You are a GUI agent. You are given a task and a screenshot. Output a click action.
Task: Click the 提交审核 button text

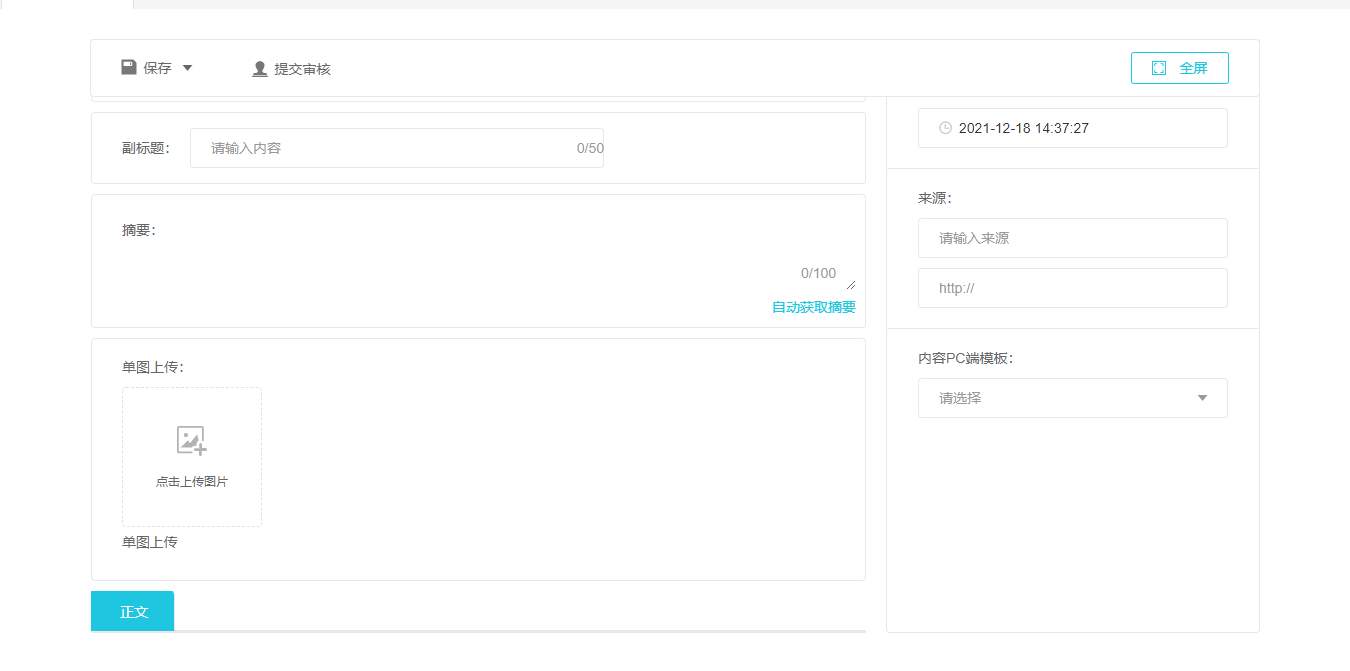point(303,69)
